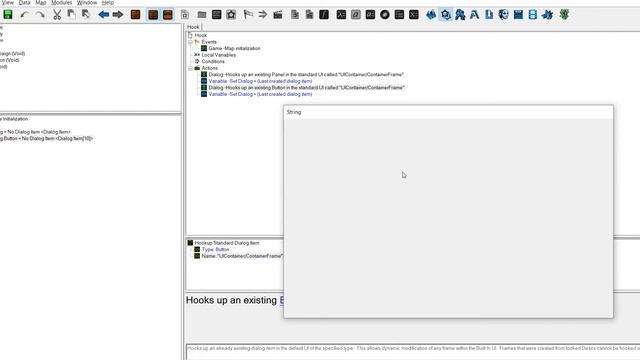
Task: Collapse the Events node in trigger tree
Action: [190, 42]
